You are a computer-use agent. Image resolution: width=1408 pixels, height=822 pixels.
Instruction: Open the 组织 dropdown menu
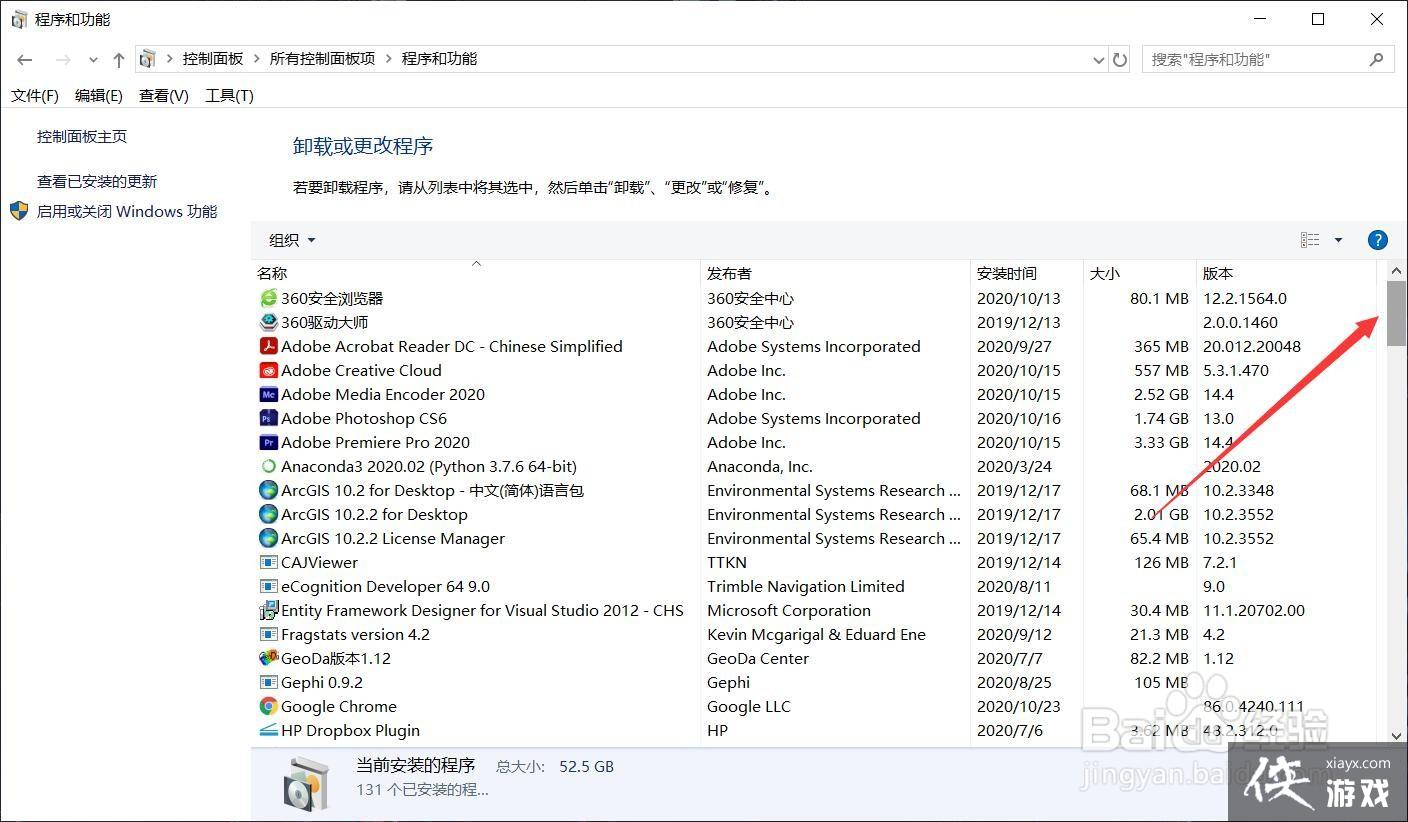pos(292,240)
